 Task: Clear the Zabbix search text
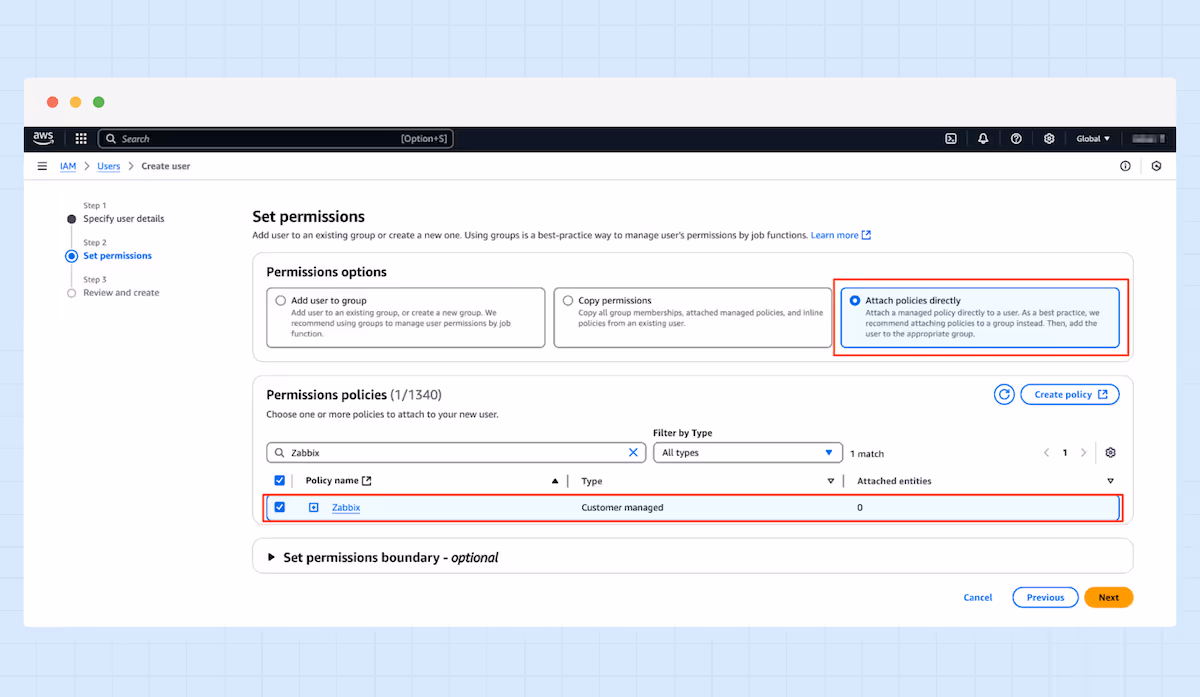click(632, 453)
